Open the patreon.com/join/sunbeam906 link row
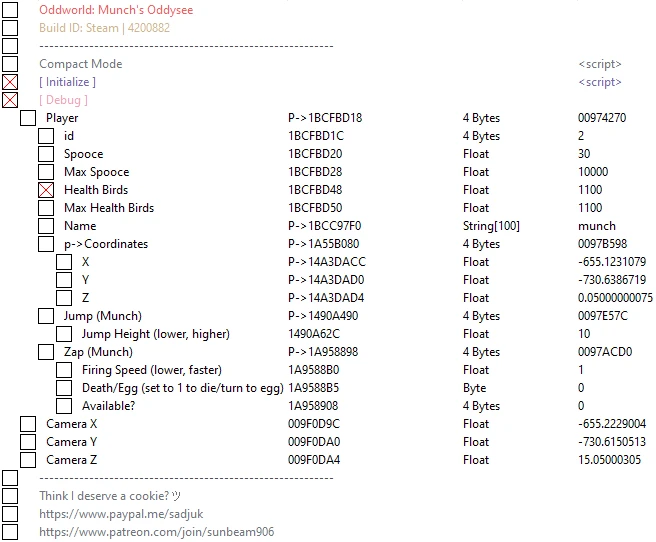Screen dimensions: 656x542 pyautogui.click(x=157, y=532)
